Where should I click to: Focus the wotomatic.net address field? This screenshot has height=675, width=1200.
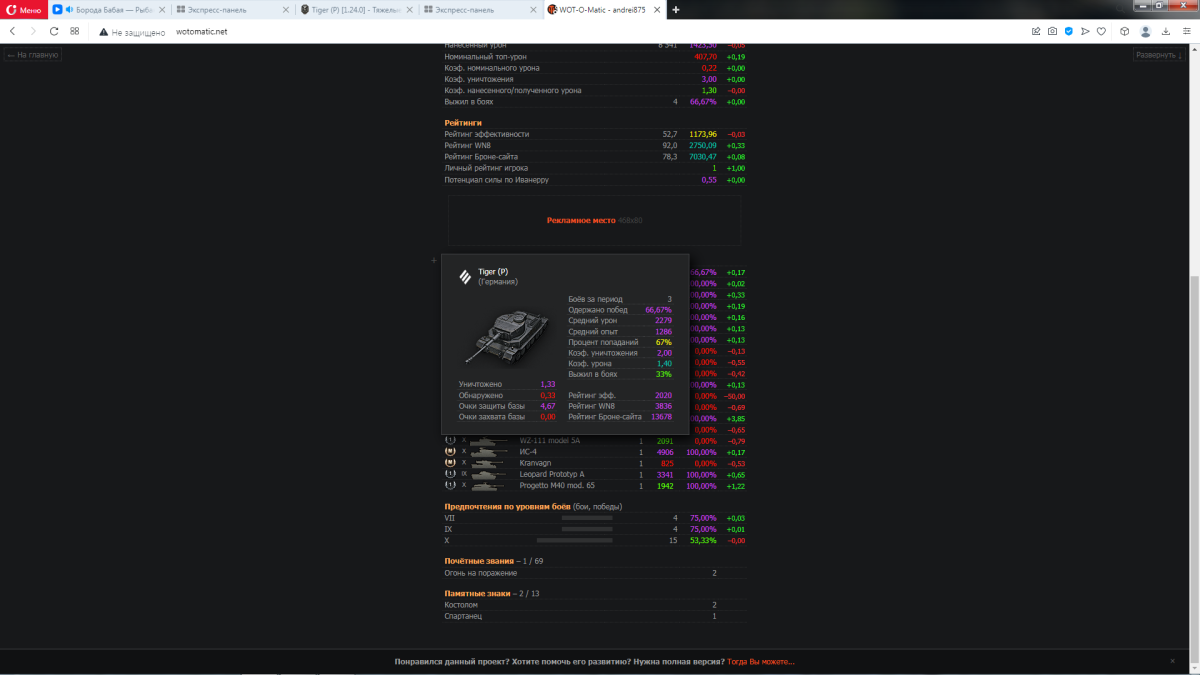(x=201, y=31)
